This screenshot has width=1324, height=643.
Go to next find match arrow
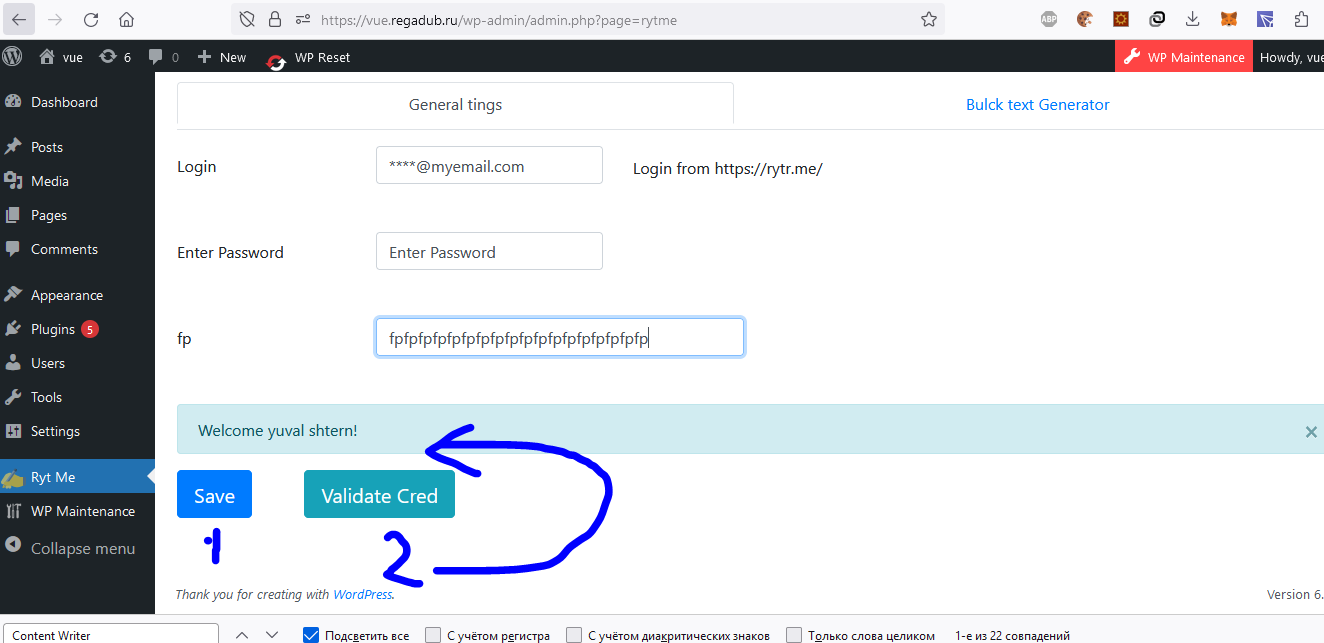click(272, 635)
